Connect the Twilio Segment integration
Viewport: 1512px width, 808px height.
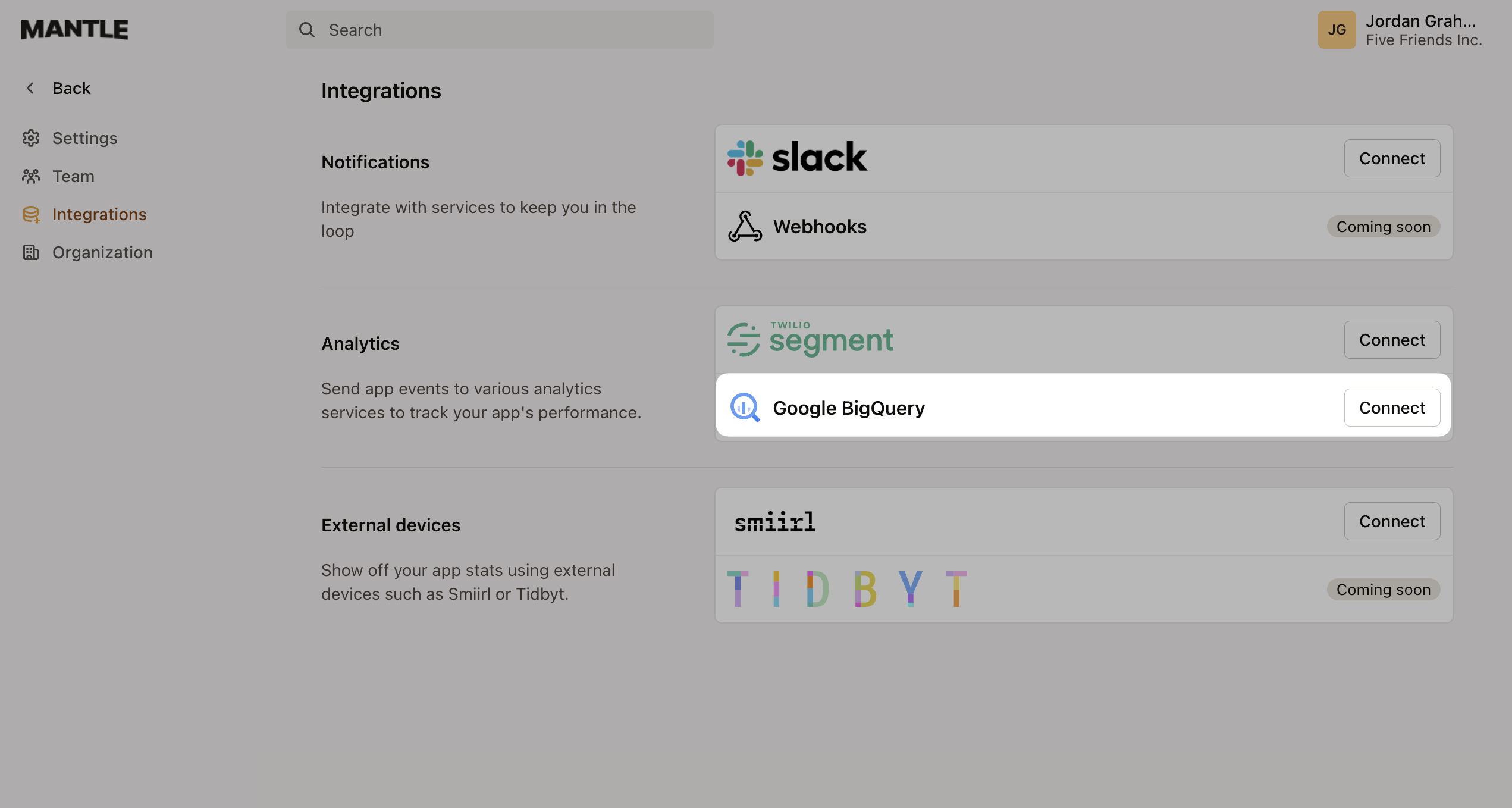click(1392, 339)
